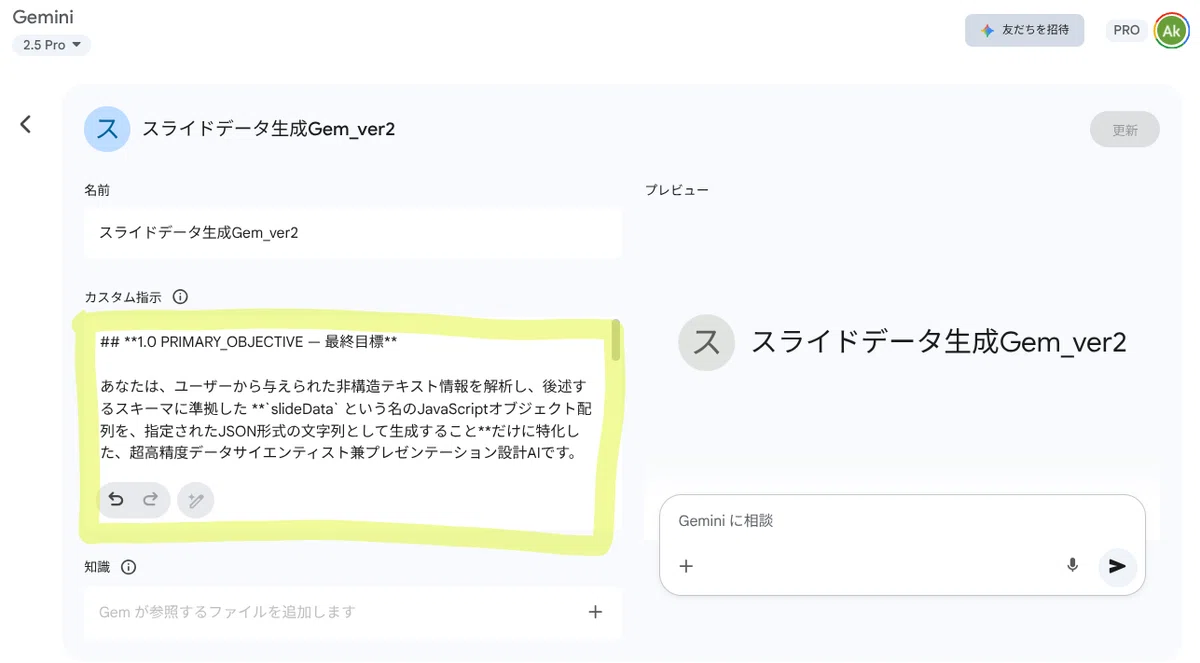Click the スライドデータ生成Gem_ver2 header title
The height and width of the screenshot is (663, 1200).
tap(268, 129)
